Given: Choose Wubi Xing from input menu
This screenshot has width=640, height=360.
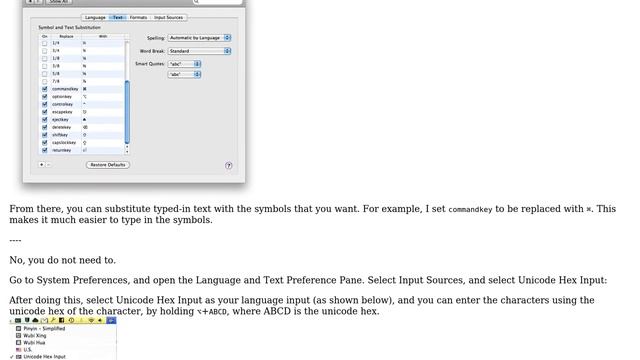Looking at the screenshot, I should click(35, 336).
